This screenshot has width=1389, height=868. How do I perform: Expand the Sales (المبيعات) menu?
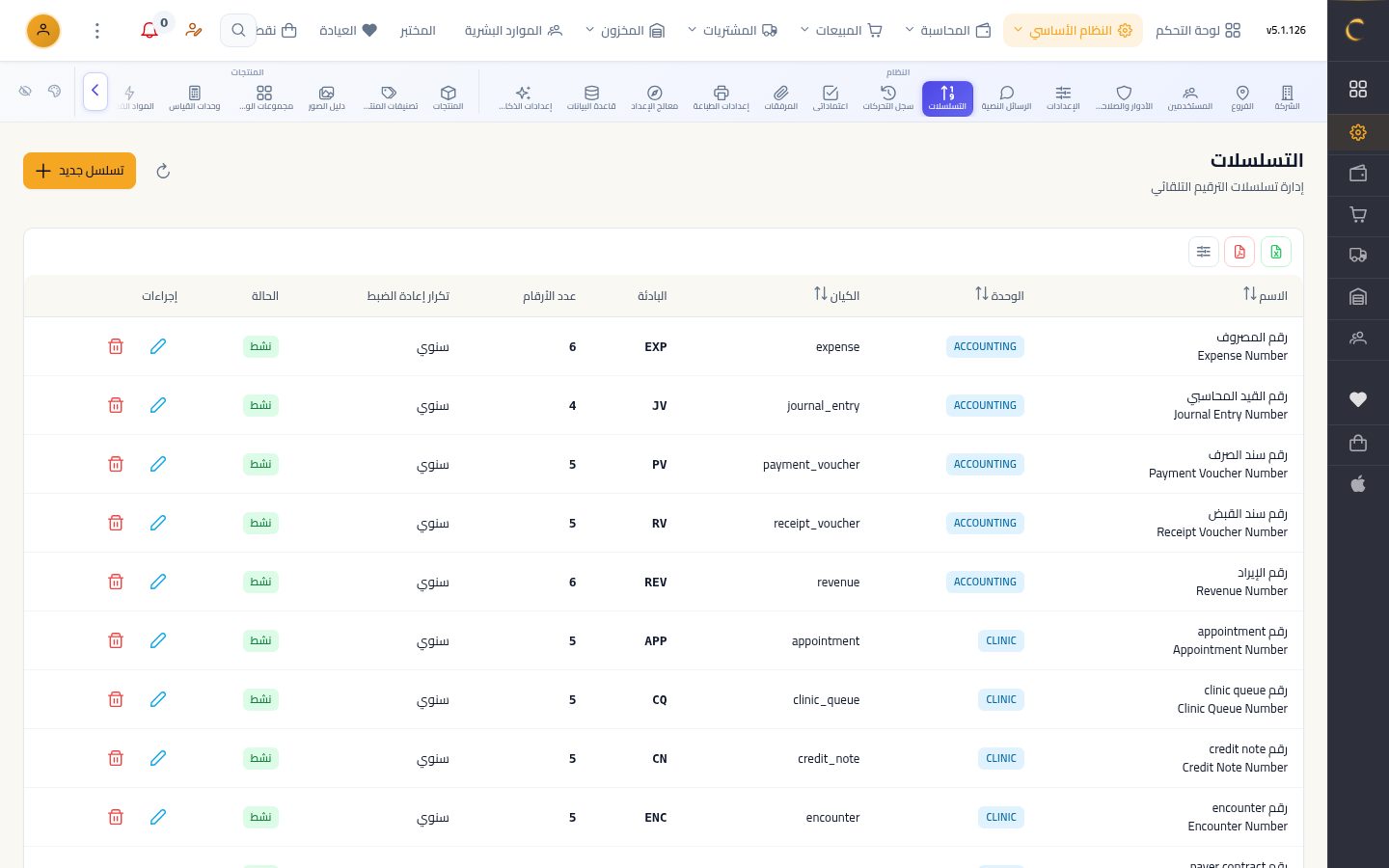click(841, 31)
